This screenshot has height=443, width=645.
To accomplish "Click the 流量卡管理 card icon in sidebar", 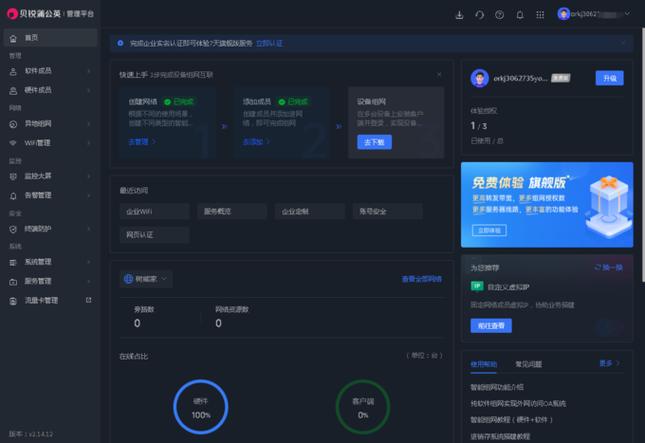I will (x=13, y=301).
